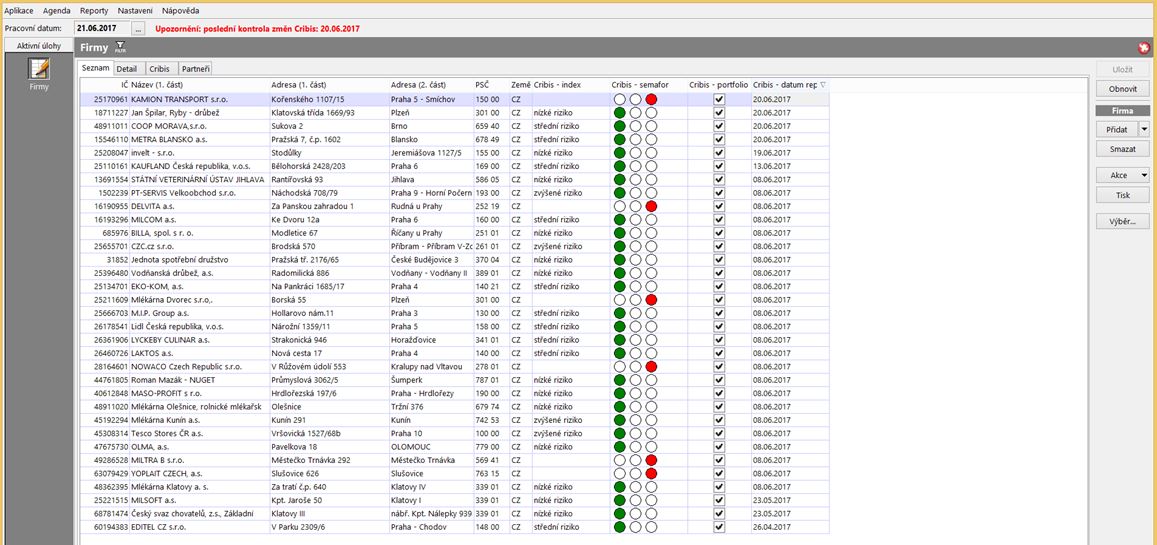Click the Tisk button
This screenshot has height=545, width=1157.
1123,195
